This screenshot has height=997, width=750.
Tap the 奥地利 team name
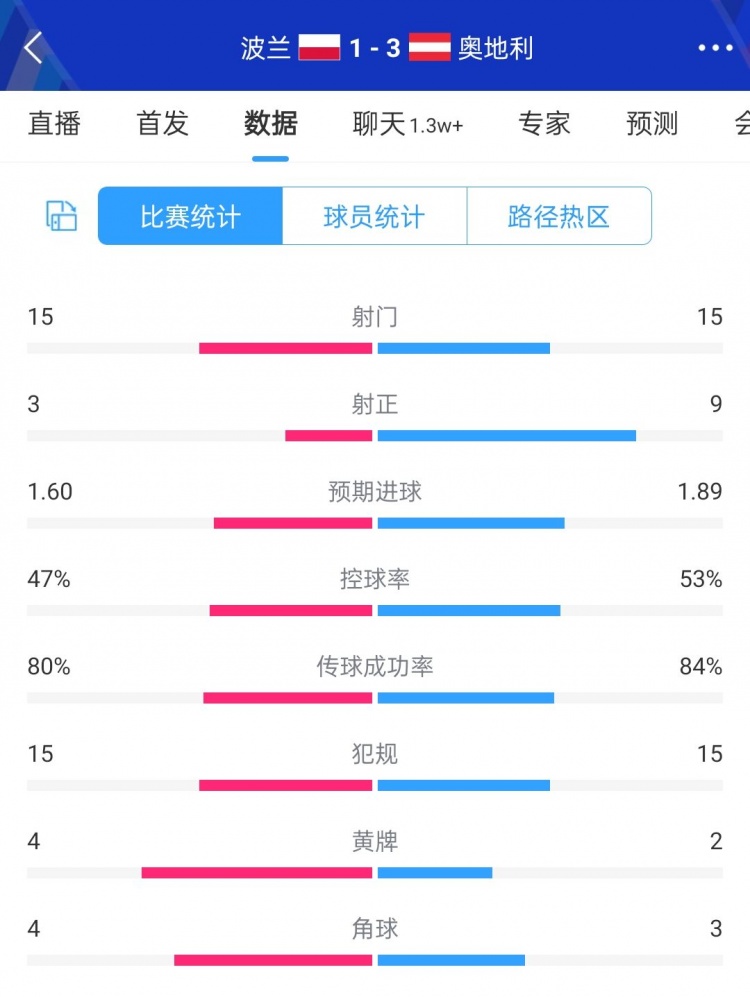496,47
